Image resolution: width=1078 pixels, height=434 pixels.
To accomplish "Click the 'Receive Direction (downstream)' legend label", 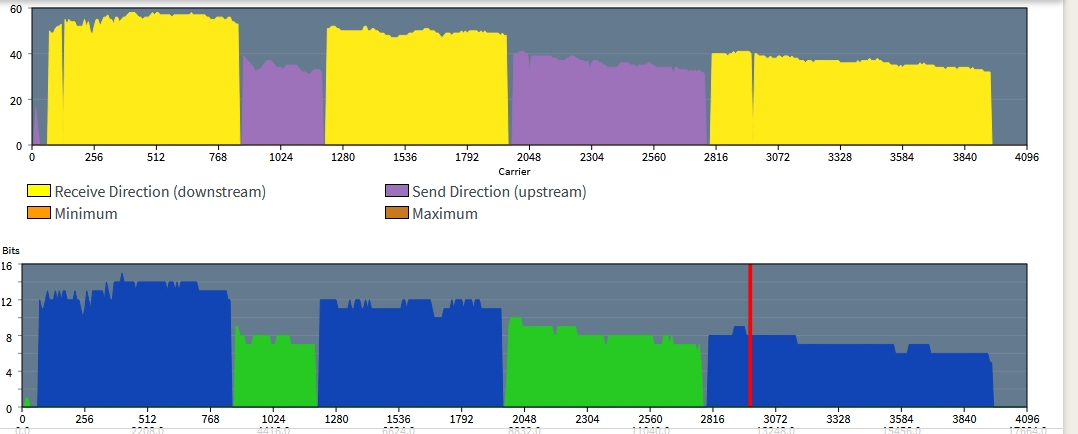I will pos(160,191).
